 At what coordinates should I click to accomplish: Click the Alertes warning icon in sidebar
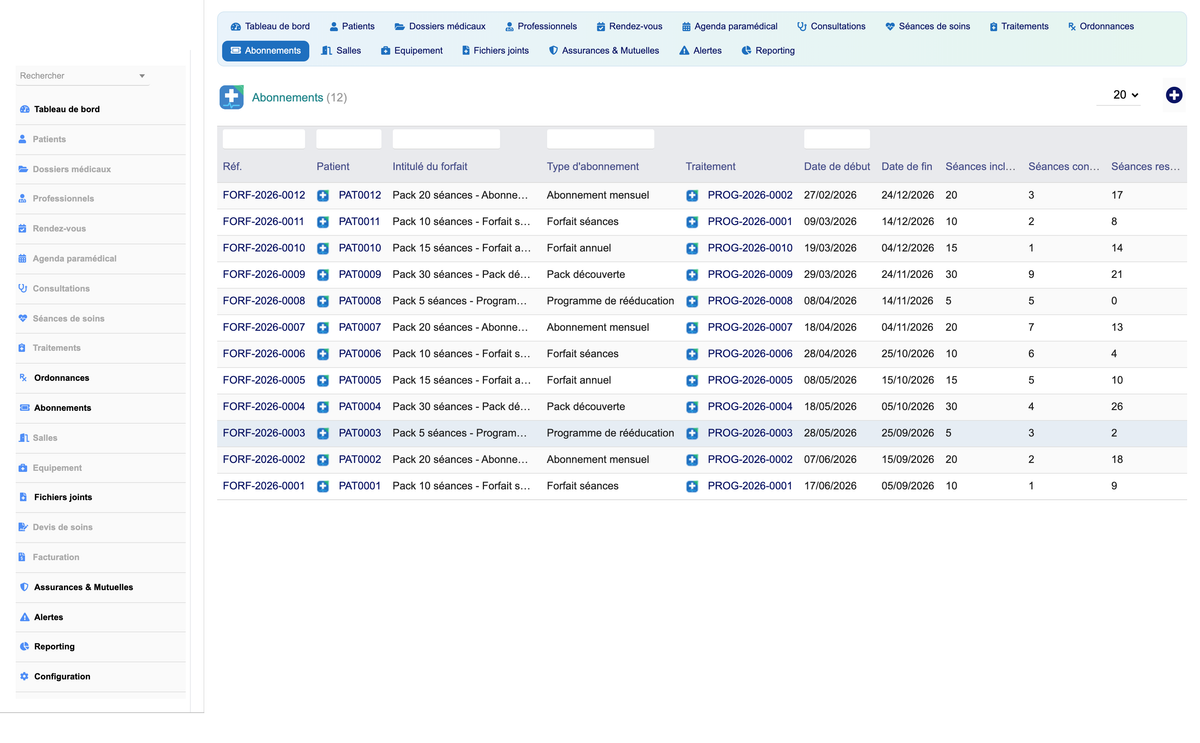pos(24,617)
